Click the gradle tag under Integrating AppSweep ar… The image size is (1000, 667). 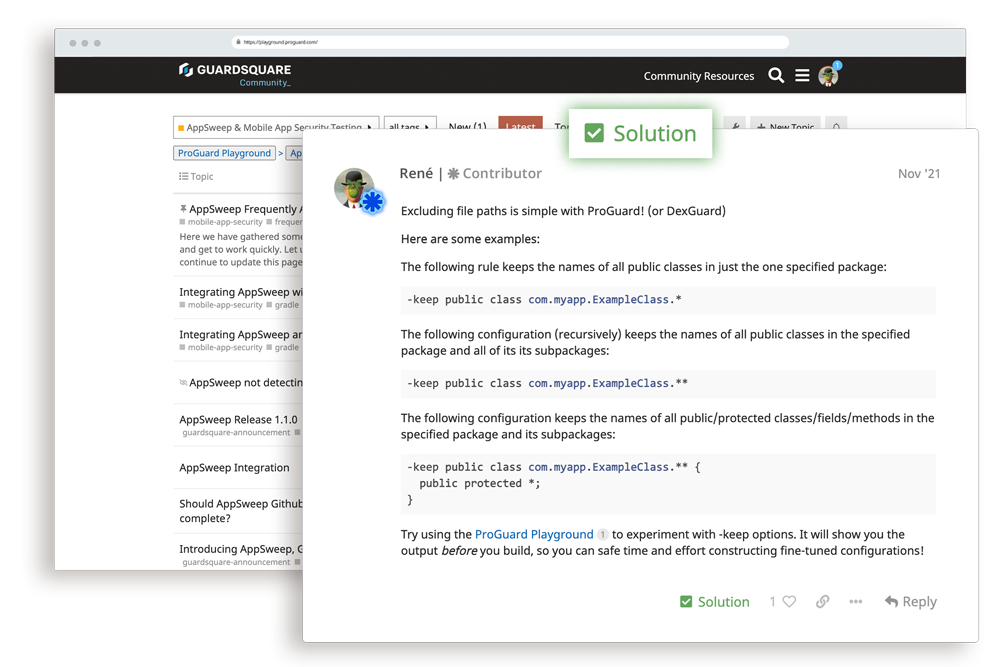[x=283, y=348]
